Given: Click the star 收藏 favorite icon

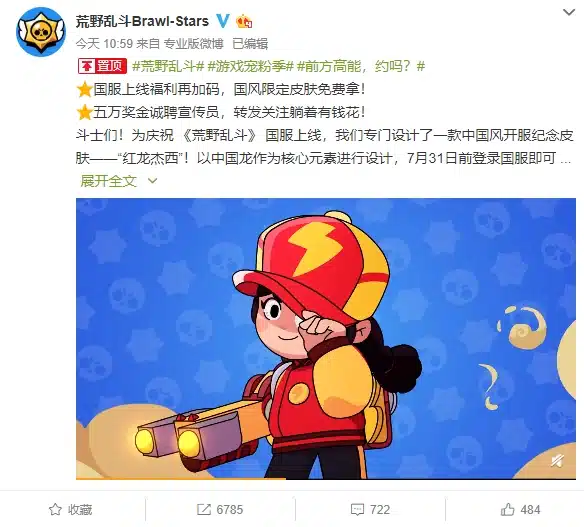Looking at the screenshot, I should coord(55,509).
